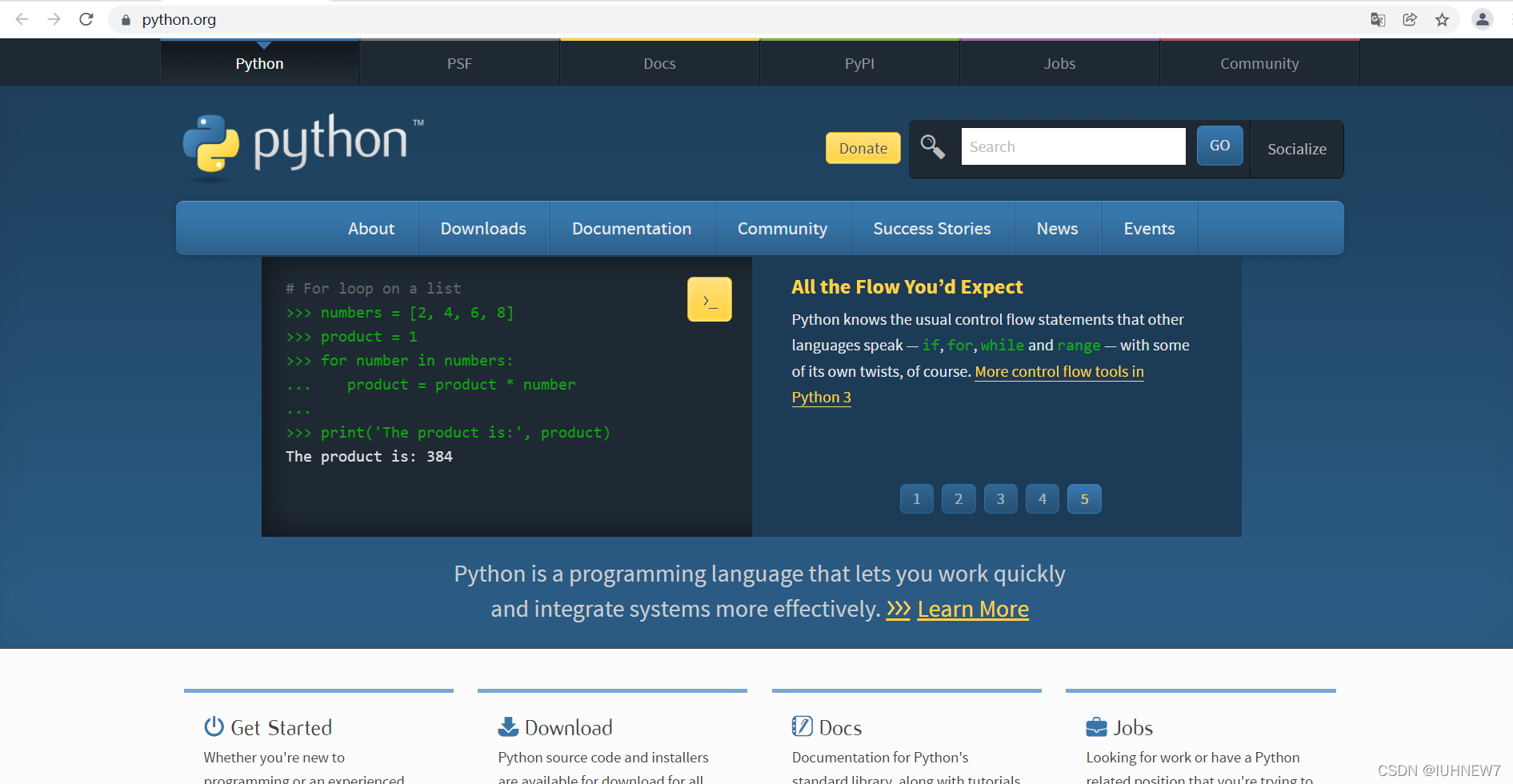Click the Download arrow icon

(507, 726)
